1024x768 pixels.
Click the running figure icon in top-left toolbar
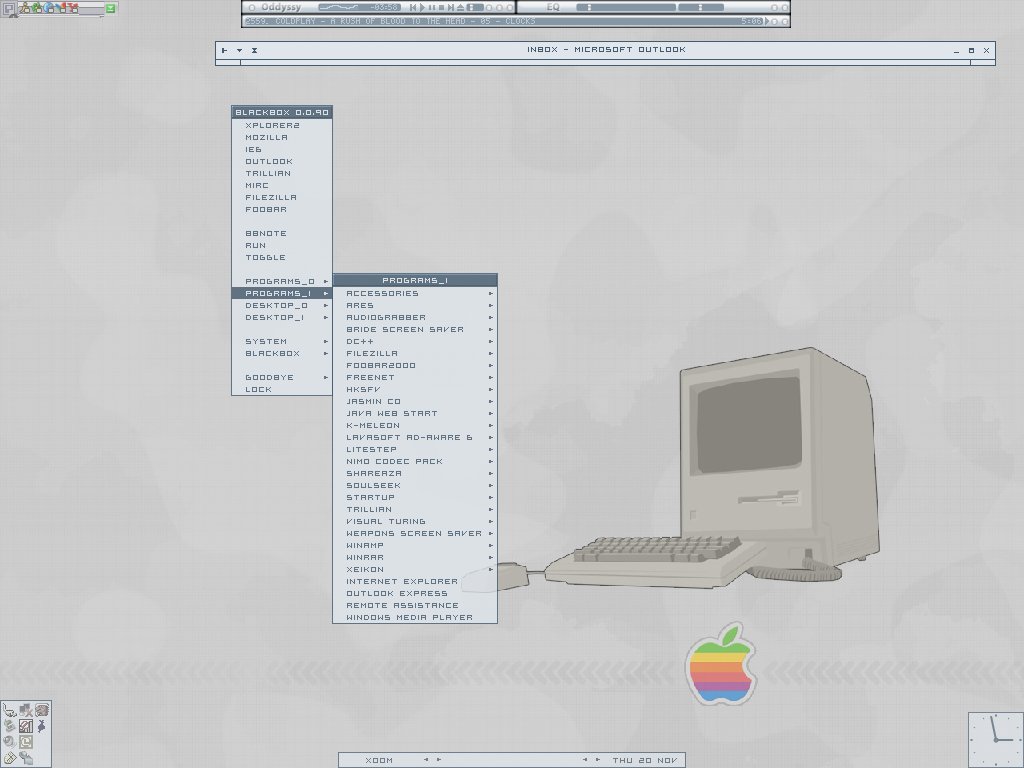25,8
